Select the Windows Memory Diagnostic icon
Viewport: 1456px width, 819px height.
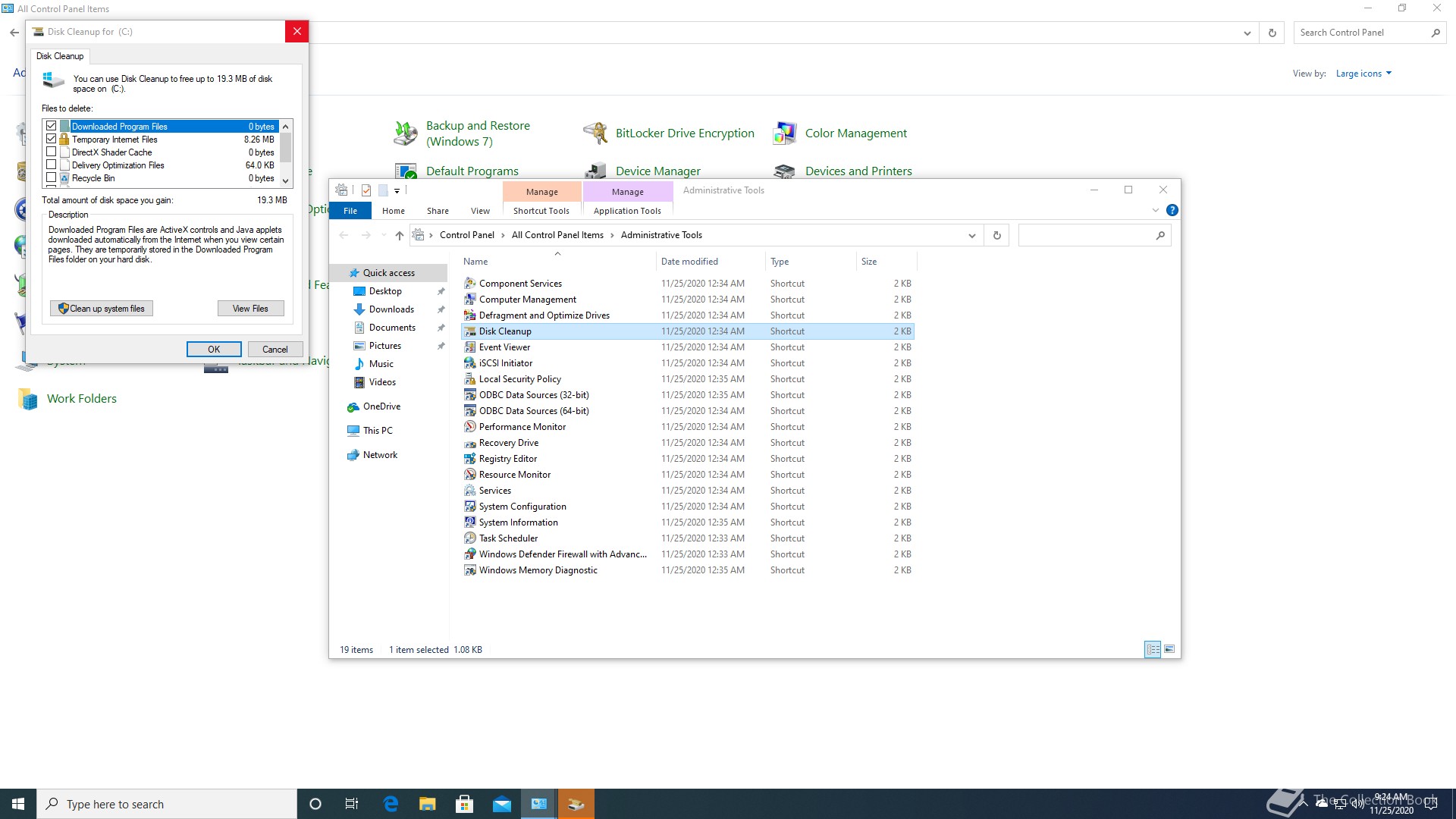pos(470,570)
